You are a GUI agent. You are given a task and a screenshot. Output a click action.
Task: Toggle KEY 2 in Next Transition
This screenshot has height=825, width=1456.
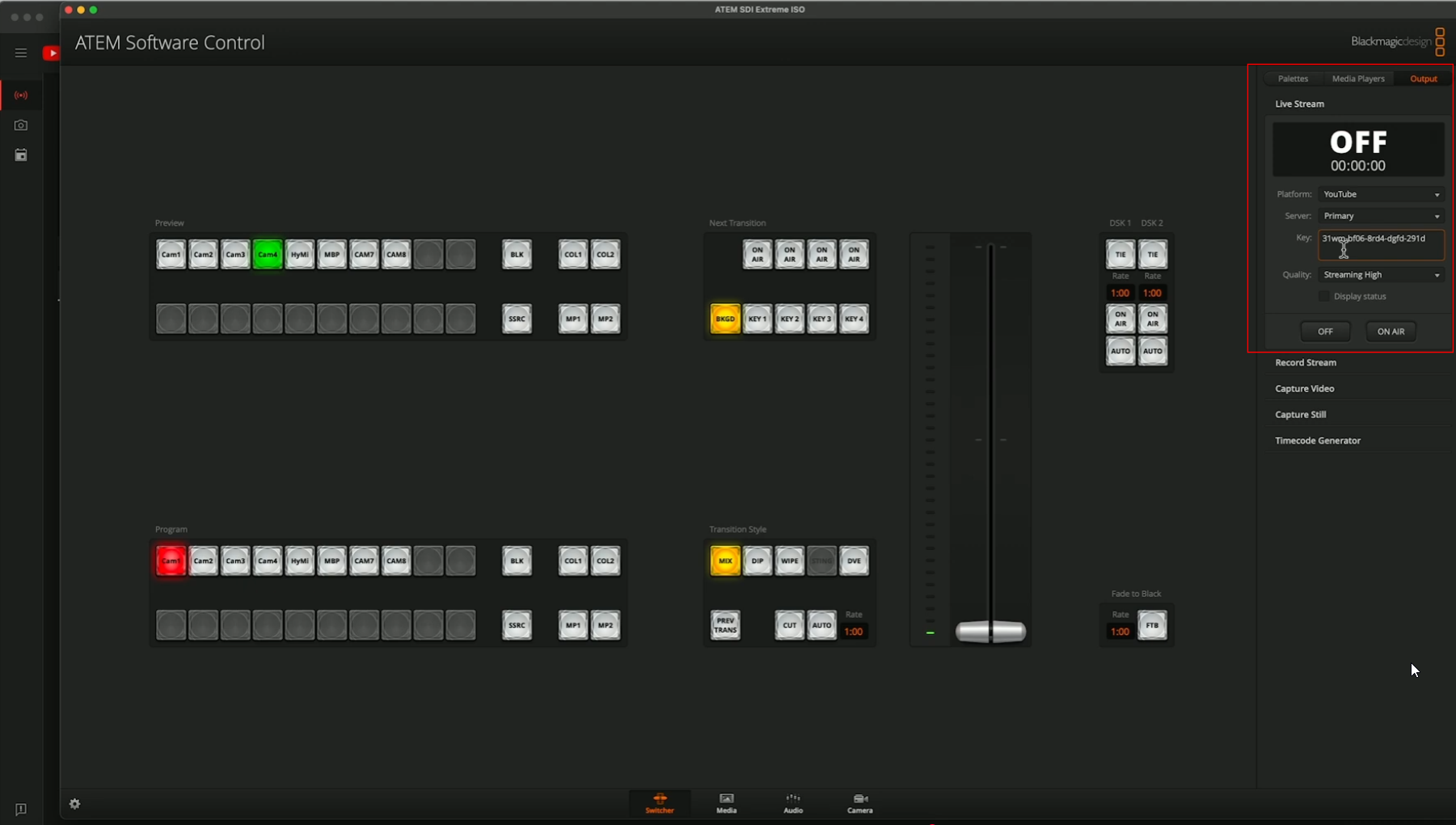pyautogui.click(x=790, y=319)
